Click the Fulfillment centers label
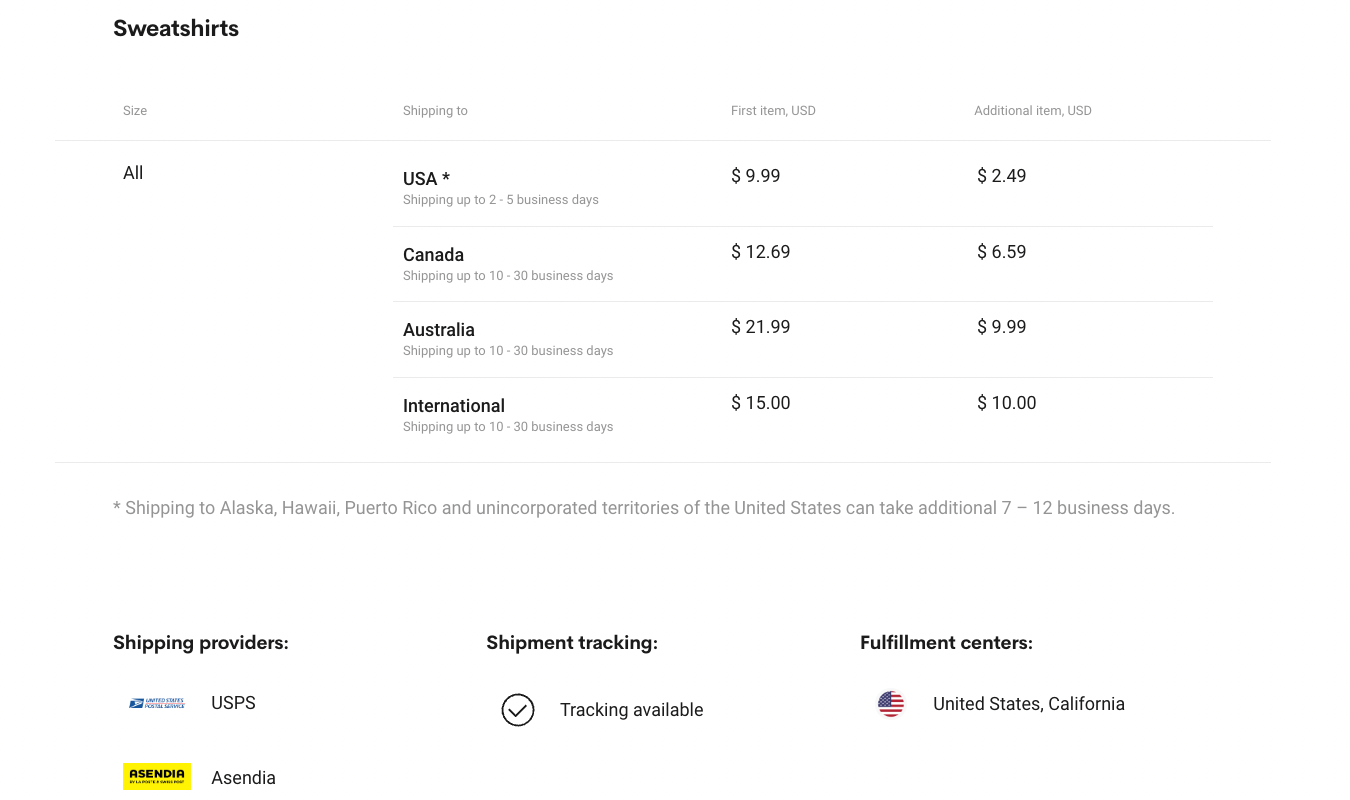Viewport: 1350px width, 800px height. tap(946, 642)
